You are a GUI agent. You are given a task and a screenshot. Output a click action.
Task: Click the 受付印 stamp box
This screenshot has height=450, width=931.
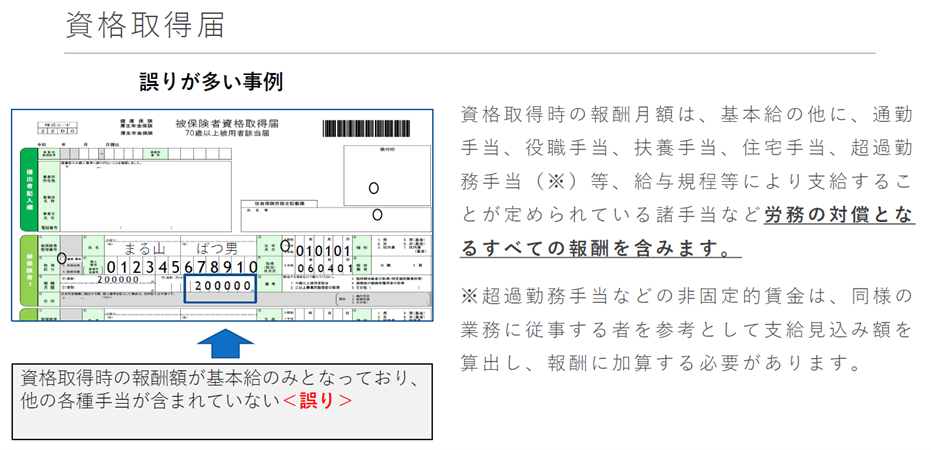(x=387, y=175)
